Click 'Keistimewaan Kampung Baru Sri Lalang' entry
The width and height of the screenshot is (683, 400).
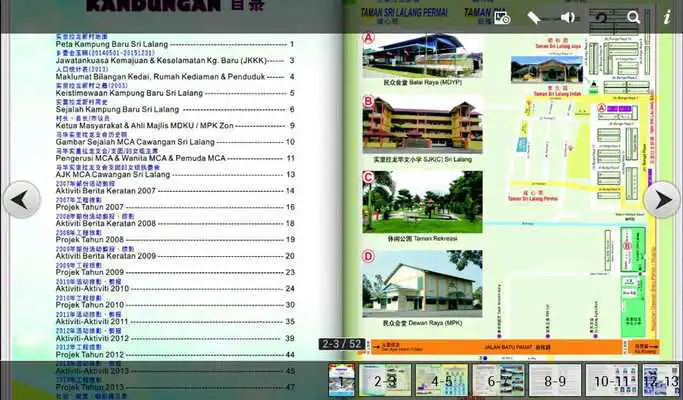click(129, 93)
